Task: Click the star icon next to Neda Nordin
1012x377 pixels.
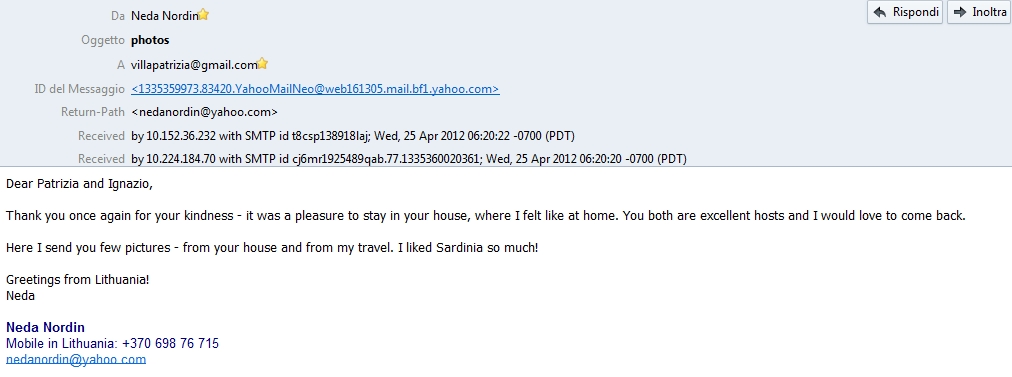Action: (203, 15)
